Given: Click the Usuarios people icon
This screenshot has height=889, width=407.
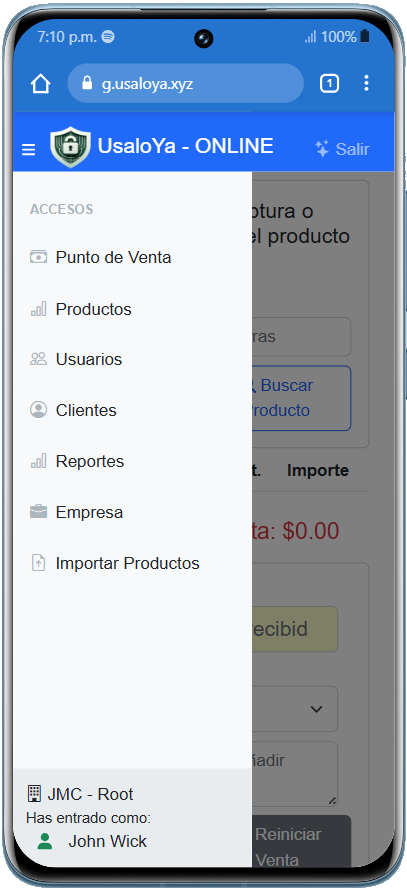Looking at the screenshot, I should click(39, 359).
